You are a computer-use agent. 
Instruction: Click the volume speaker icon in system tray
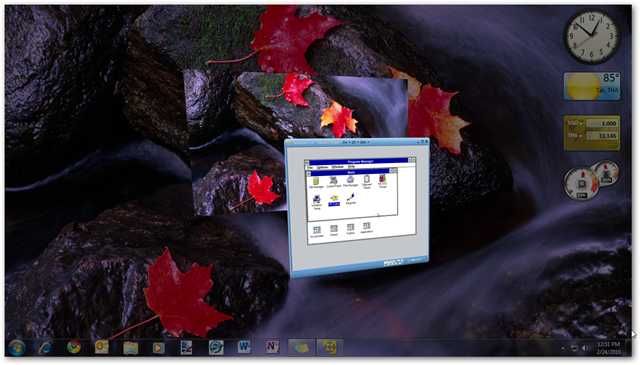point(585,348)
